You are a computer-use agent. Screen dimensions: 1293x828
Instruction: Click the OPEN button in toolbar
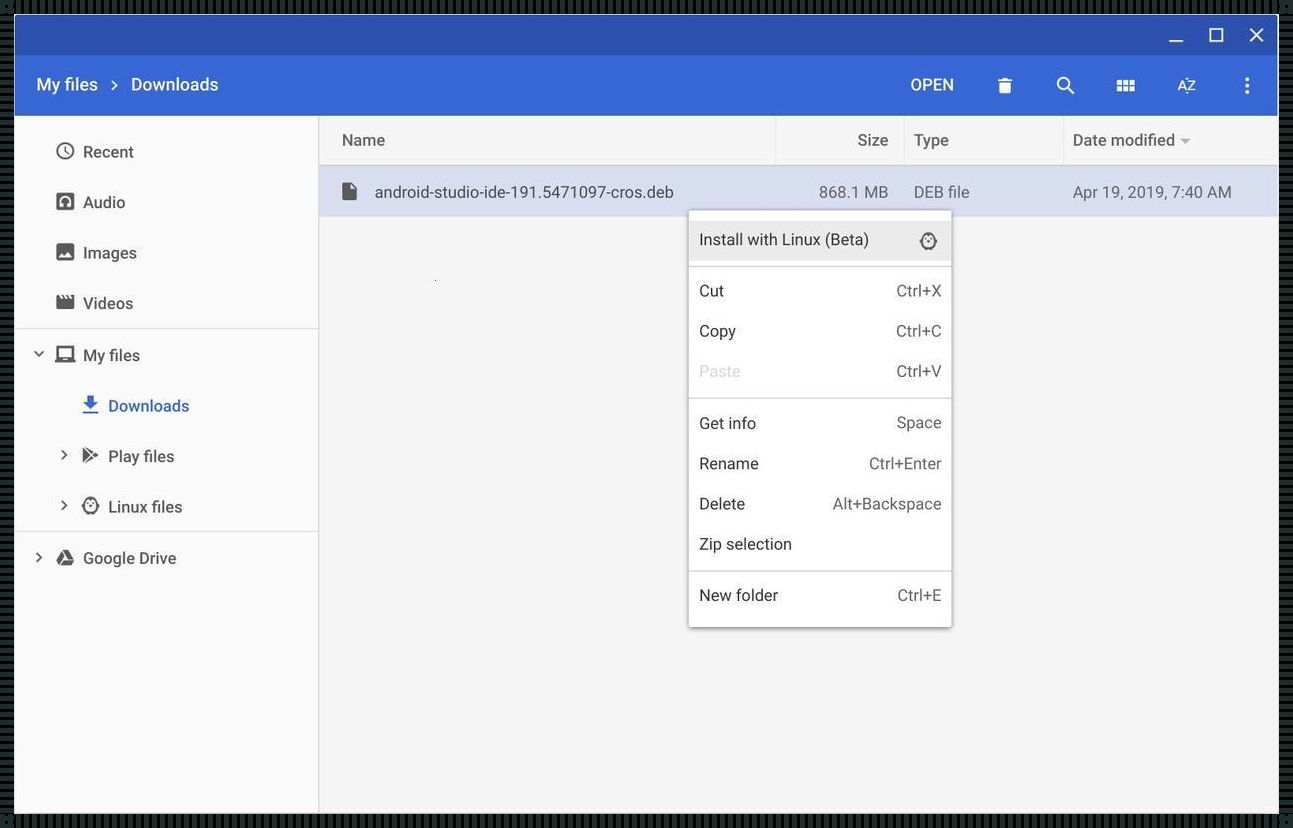[932, 85]
